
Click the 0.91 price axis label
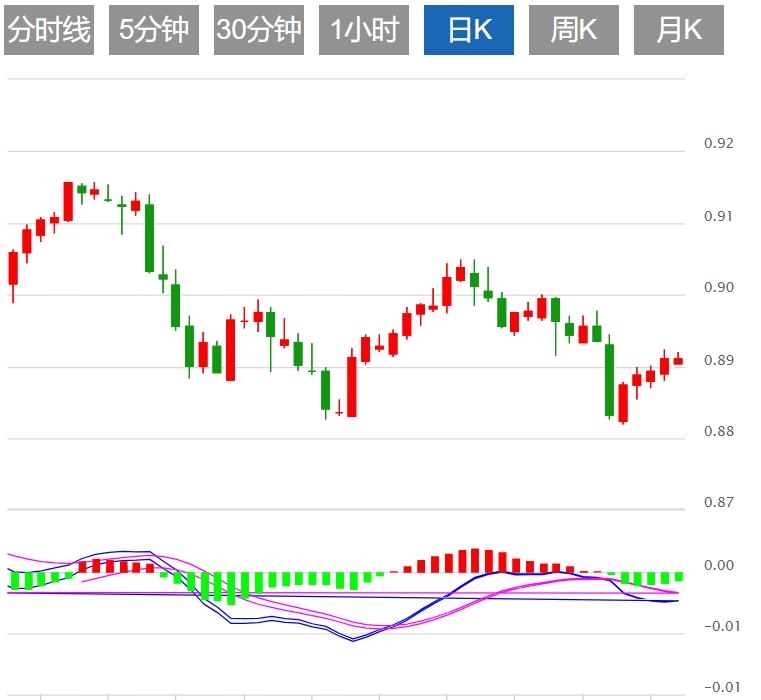coord(718,216)
